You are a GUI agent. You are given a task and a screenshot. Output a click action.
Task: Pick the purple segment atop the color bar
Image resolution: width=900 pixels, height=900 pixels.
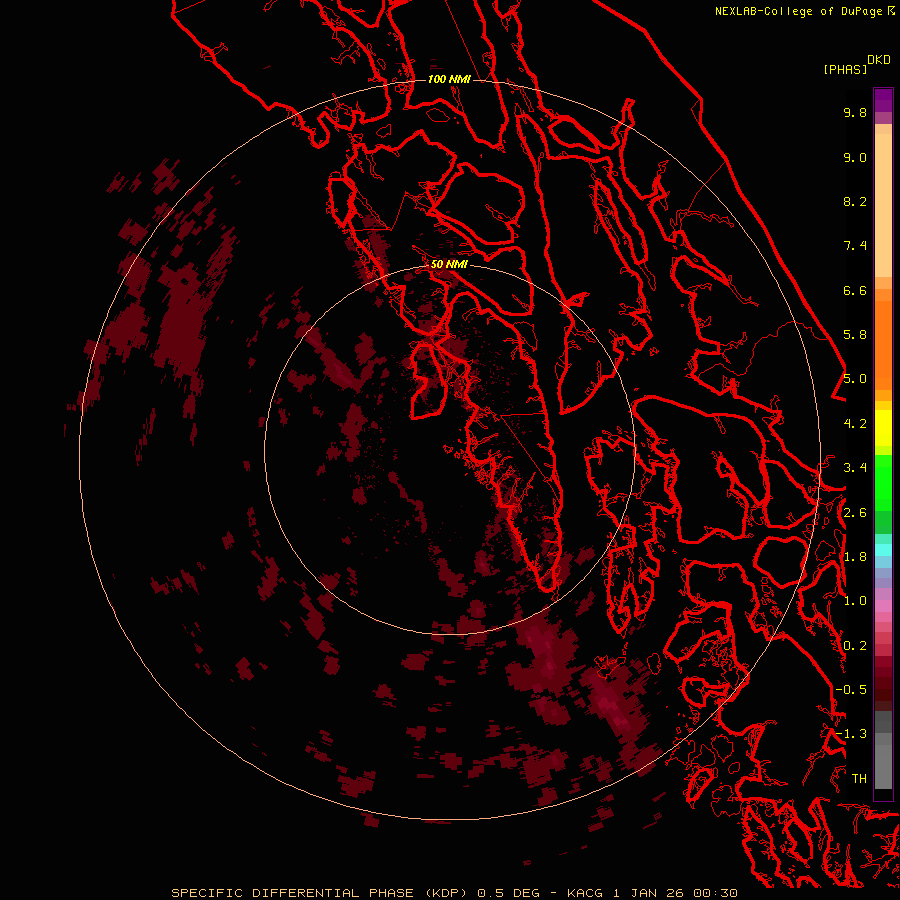(883, 100)
